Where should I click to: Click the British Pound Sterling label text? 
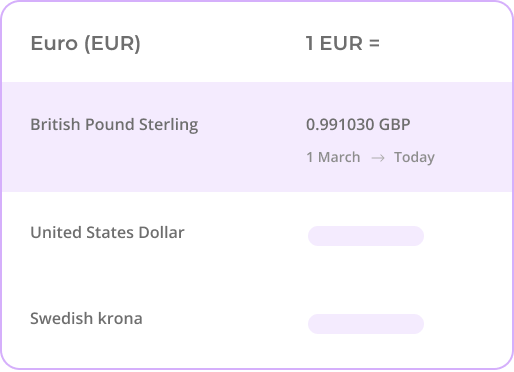point(114,125)
